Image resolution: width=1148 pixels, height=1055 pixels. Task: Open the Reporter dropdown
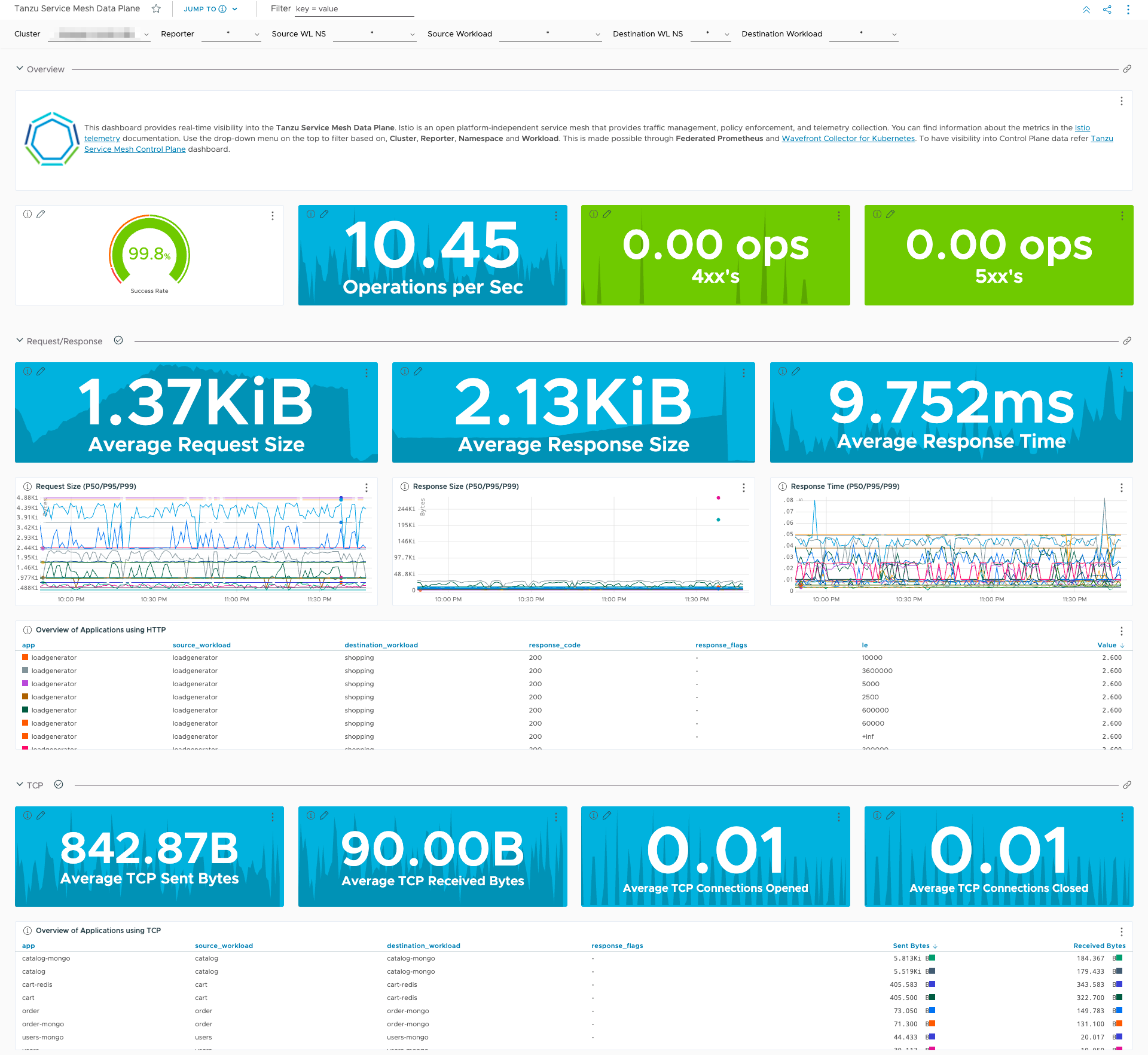231,34
